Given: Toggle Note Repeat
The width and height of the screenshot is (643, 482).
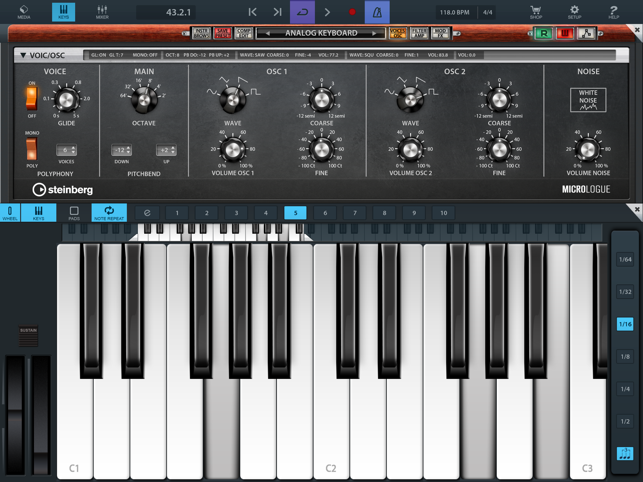Looking at the screenshot, I should tap(109, 213).
